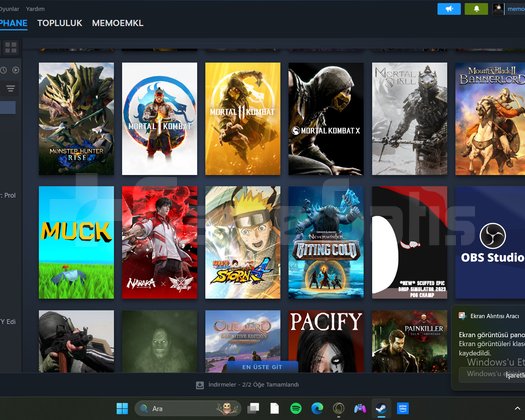The height and width of the screenshot is (420, 525).
Task: Launch Spotify from the taskbar
Action: click(296, 408)
